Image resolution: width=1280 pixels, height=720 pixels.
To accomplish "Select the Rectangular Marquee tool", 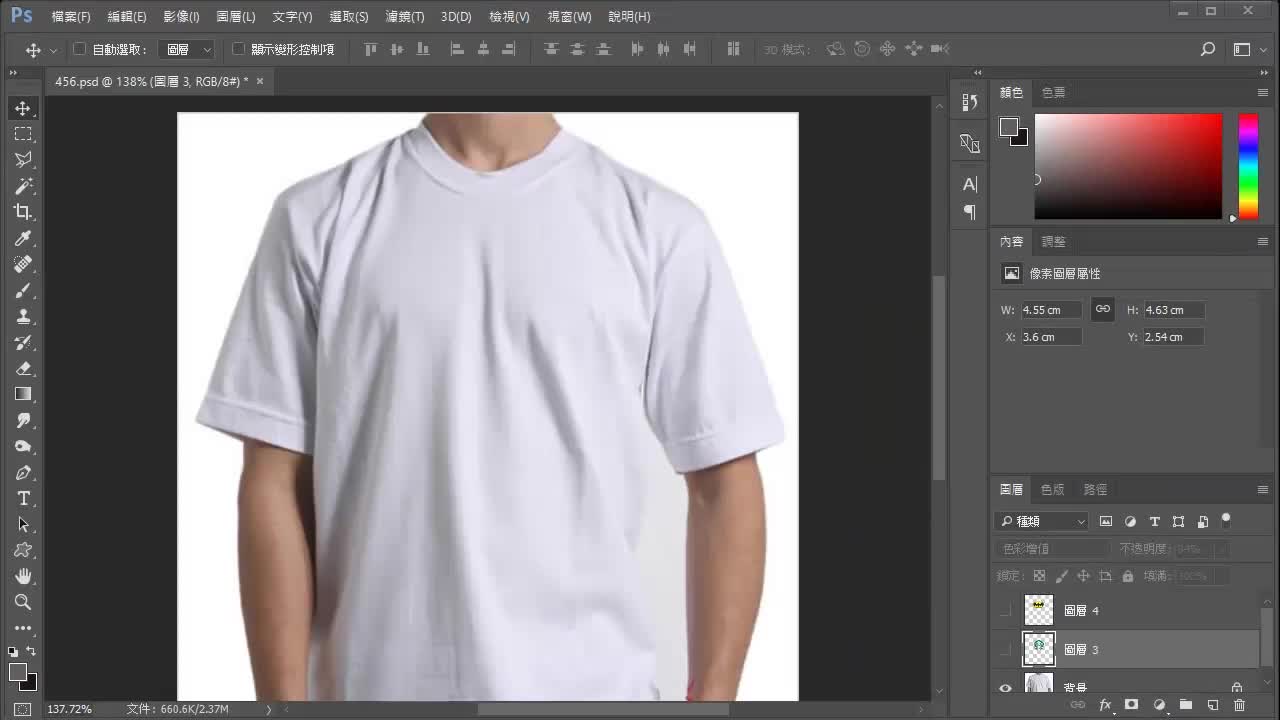I will pos(23,134).
